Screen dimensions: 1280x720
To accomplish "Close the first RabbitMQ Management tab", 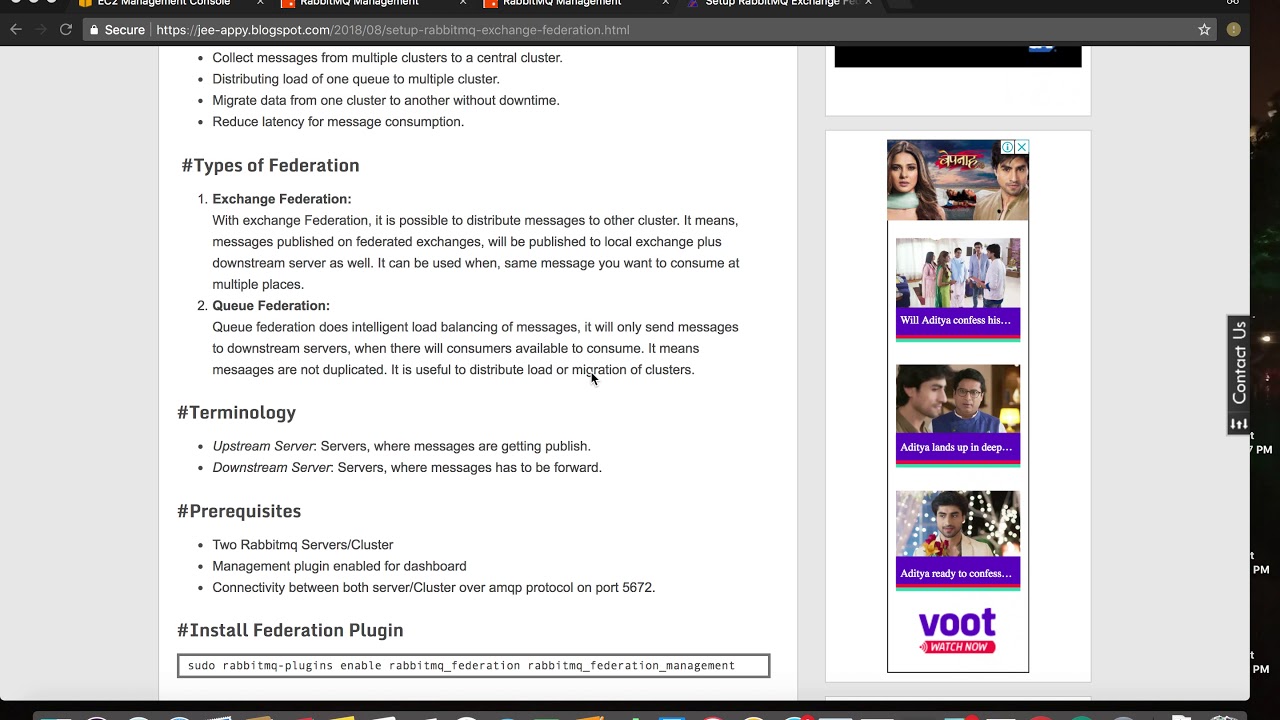I will [463, 3].
